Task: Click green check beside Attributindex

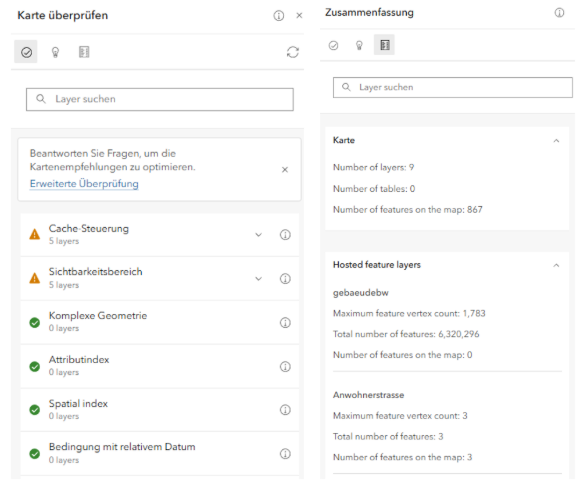Action: 35,367
